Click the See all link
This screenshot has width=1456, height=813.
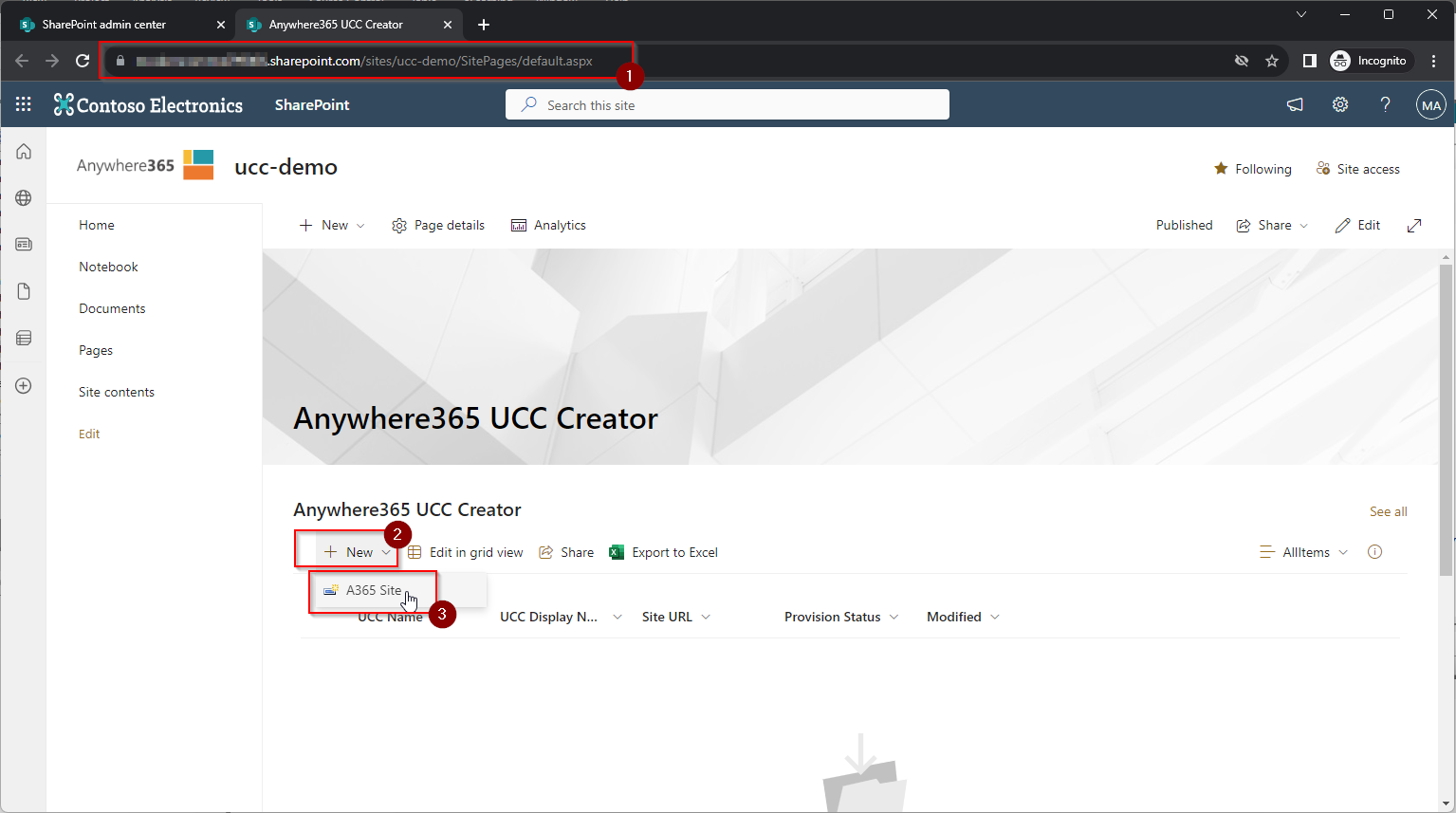click(x=1388, y=511)
